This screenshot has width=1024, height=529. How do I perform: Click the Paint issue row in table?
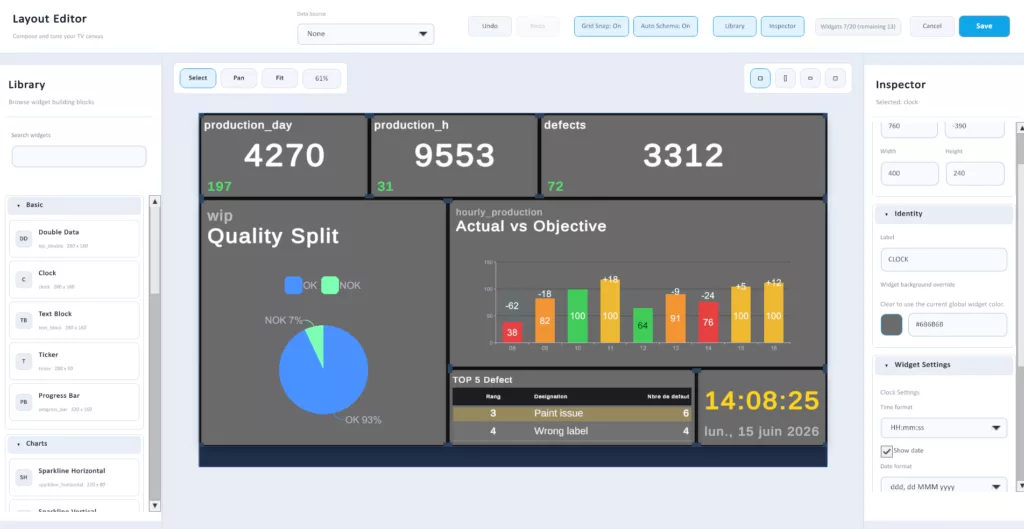572,413
